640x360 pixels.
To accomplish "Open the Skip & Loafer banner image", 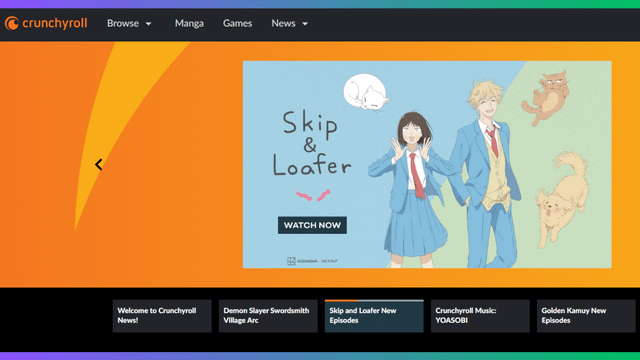I will tap(427, 164).
